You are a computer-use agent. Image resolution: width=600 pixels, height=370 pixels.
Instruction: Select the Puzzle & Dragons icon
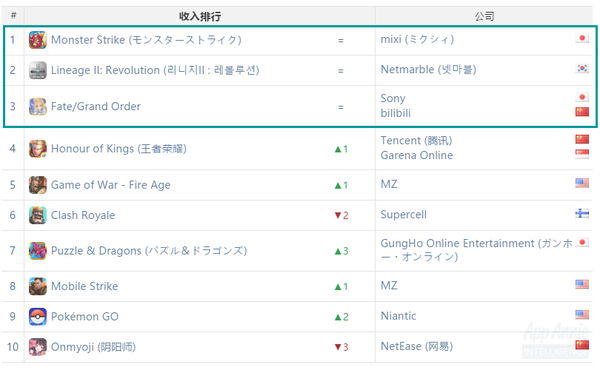coord(38,251)
